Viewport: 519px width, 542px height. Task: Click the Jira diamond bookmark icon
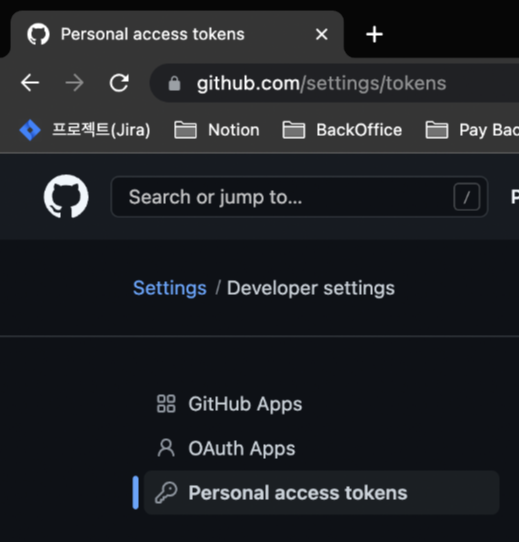pos(30,130)
